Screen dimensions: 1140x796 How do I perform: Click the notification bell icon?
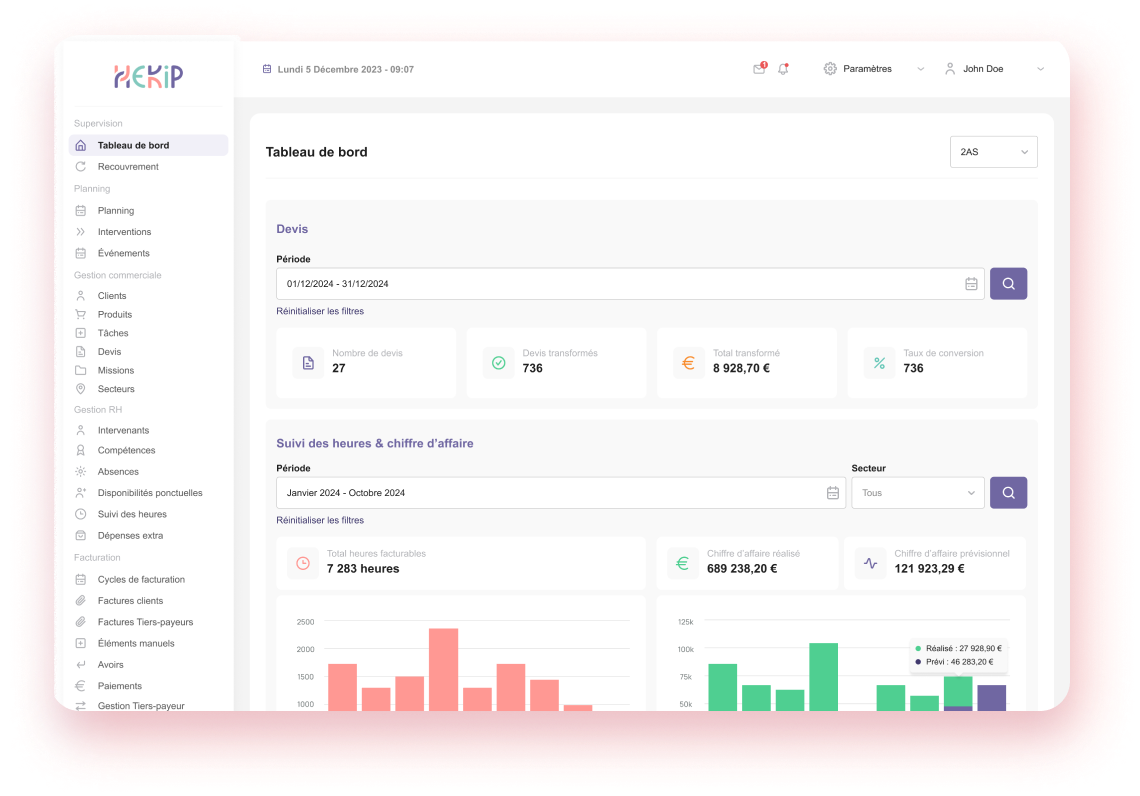point(783,69)
